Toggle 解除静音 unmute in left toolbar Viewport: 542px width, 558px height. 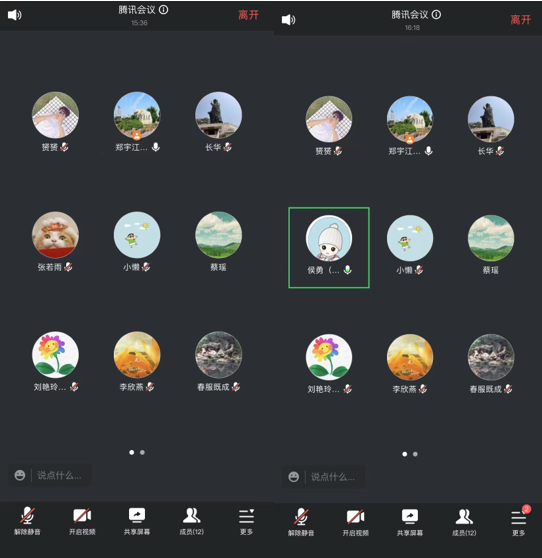[x=27, y=521]
